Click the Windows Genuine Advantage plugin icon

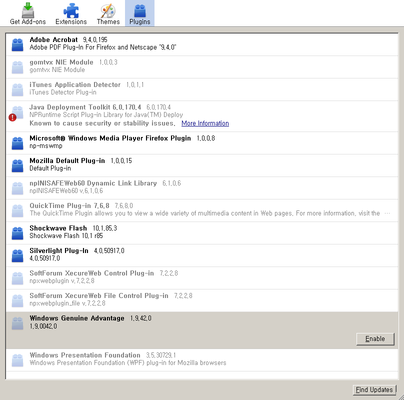[x=17, y=323]
